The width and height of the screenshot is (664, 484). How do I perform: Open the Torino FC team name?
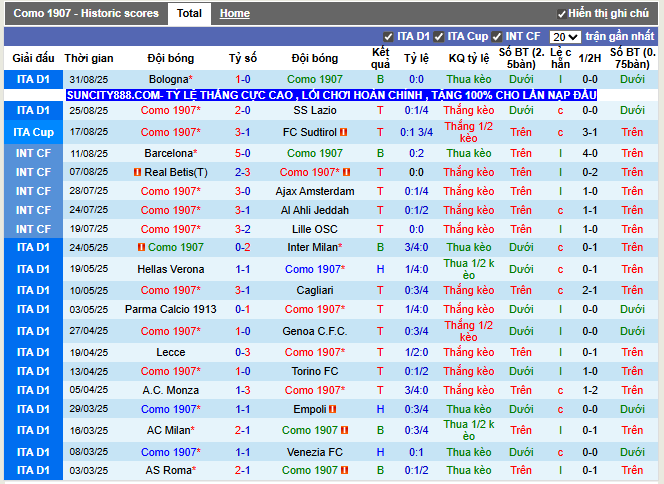click(315, 371)
